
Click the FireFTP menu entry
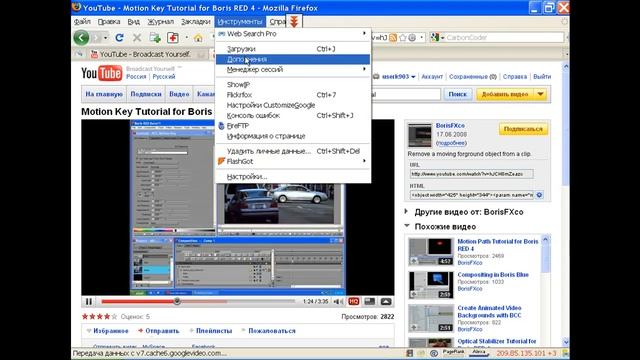coord(293,126)
